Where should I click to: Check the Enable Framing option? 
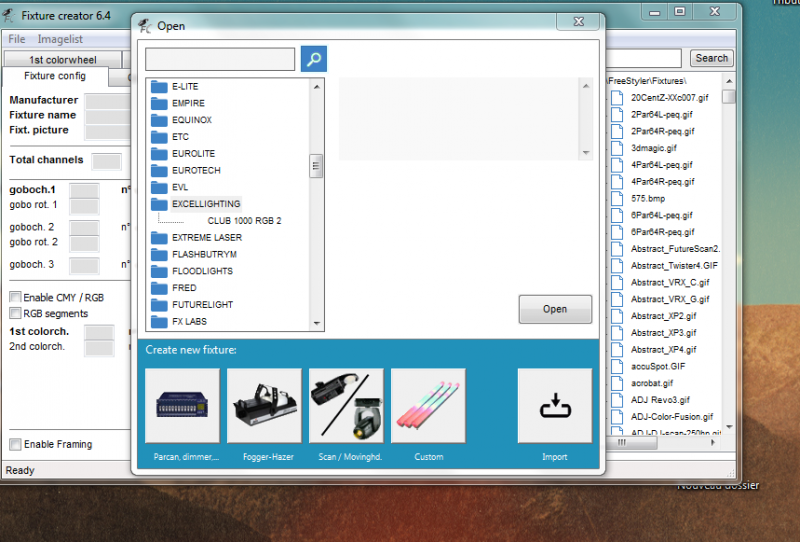pos(15,444)
